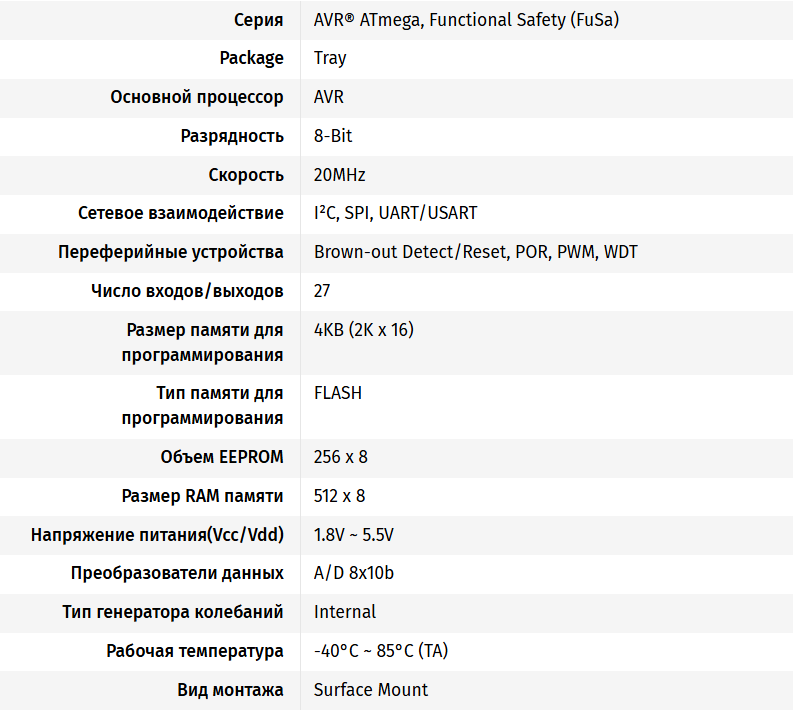
Task: Click the "Серия" row label
Action: tap(258, 19)
